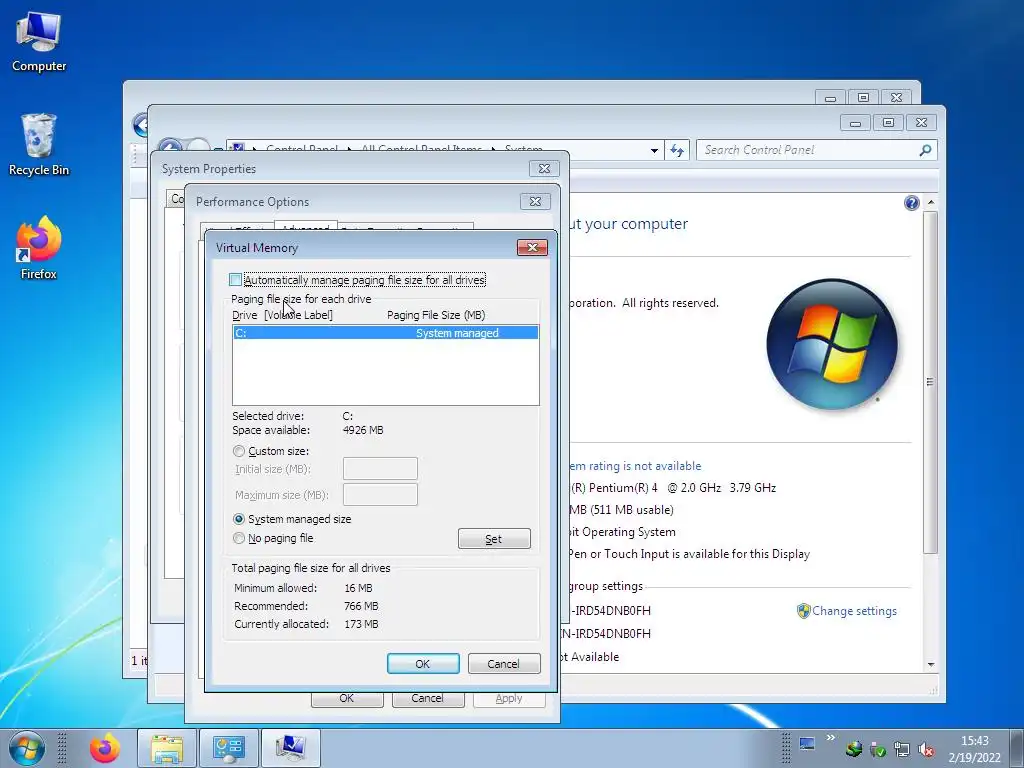Close the Virtual Memory dialog
Screen dimensions: 1024x768
tap(532, 248)
